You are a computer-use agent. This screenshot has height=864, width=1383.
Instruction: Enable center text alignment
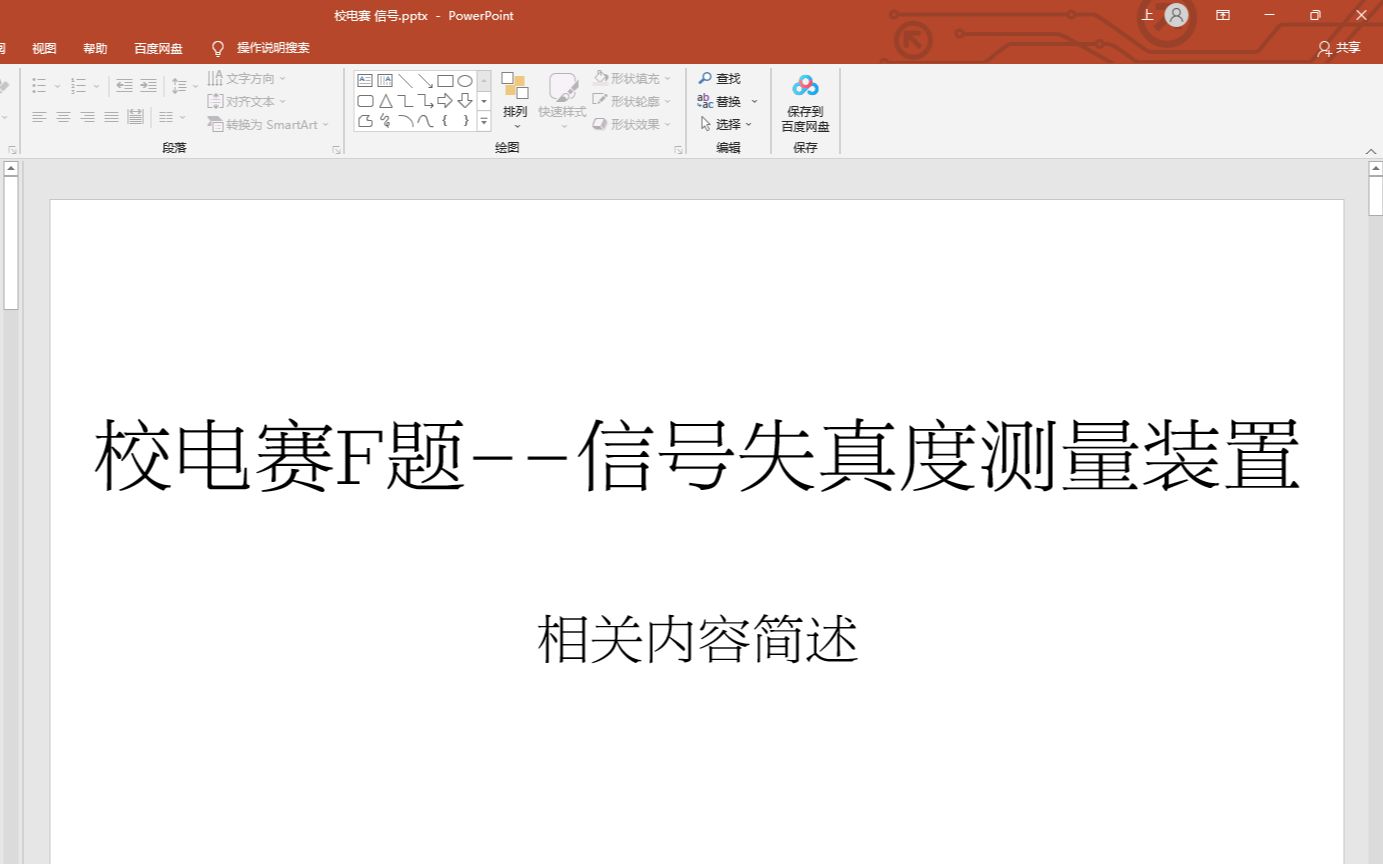click(x=63, y=117)
